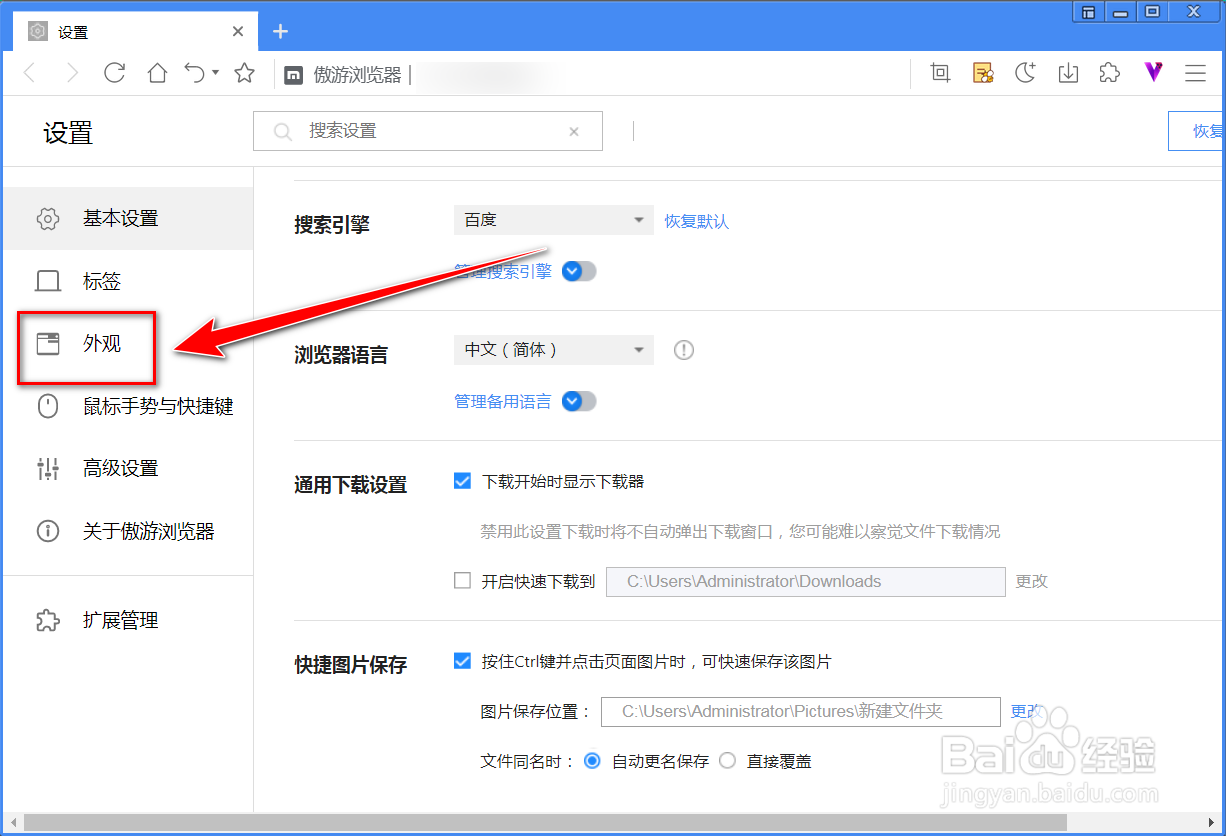Click the 标签 tab outline icon
This screenshot has height=836, width=1226.
pos(48,281)
